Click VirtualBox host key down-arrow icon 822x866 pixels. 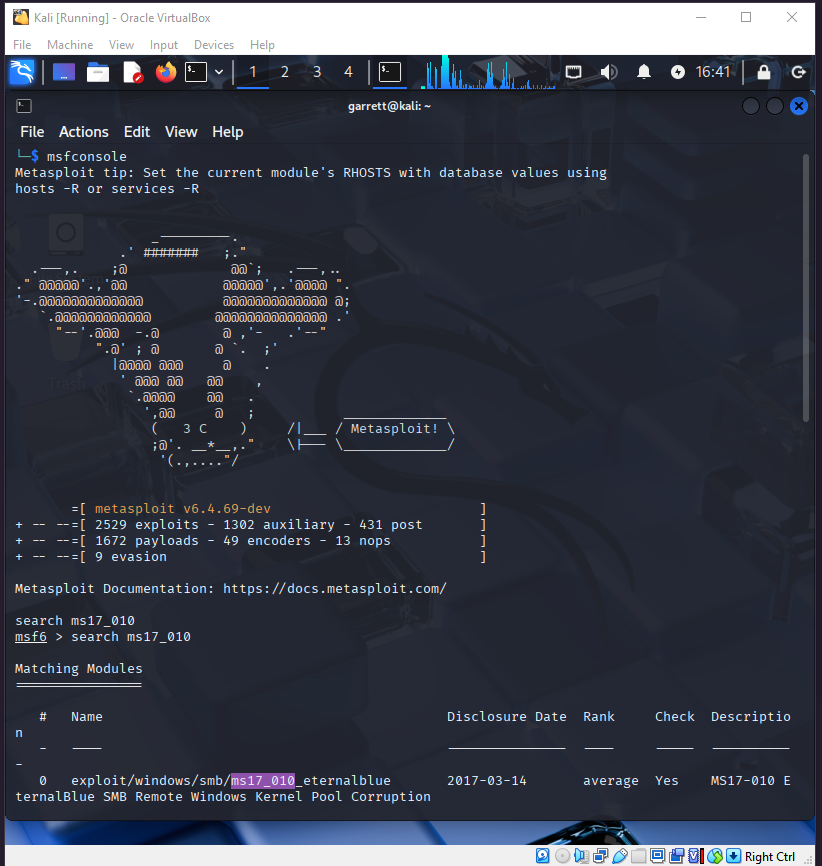click(734, 856)
